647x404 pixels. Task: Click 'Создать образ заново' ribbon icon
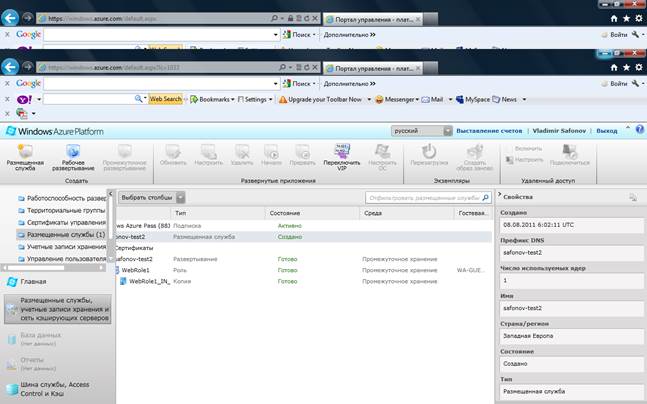(475, 157)
